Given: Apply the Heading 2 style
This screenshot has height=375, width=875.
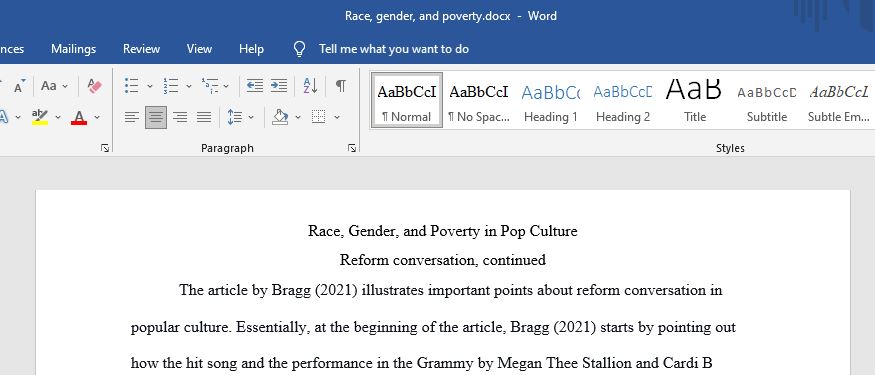Looking at the screenshot, I should pos(623,100).
